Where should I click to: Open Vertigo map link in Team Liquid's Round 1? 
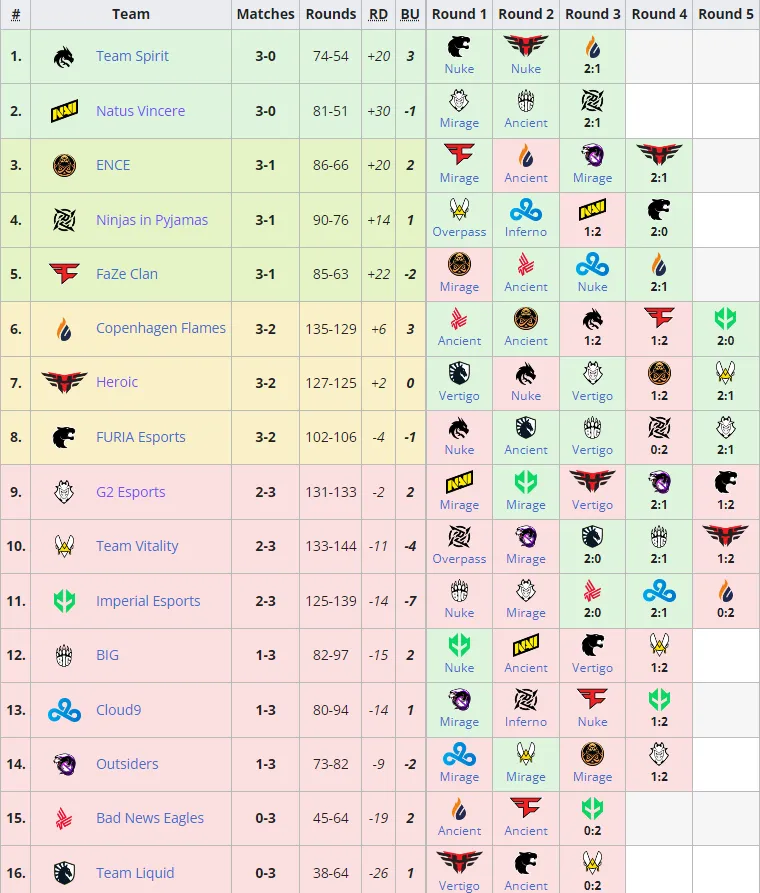459,886
